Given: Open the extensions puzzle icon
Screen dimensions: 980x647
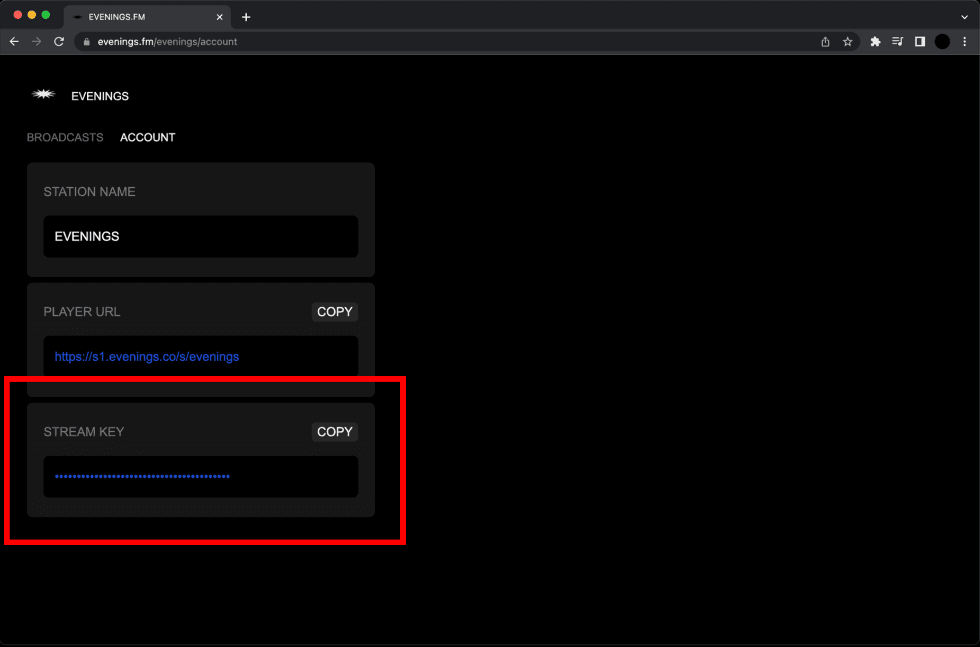Looking at the screenshot, I should coord(875,42).
